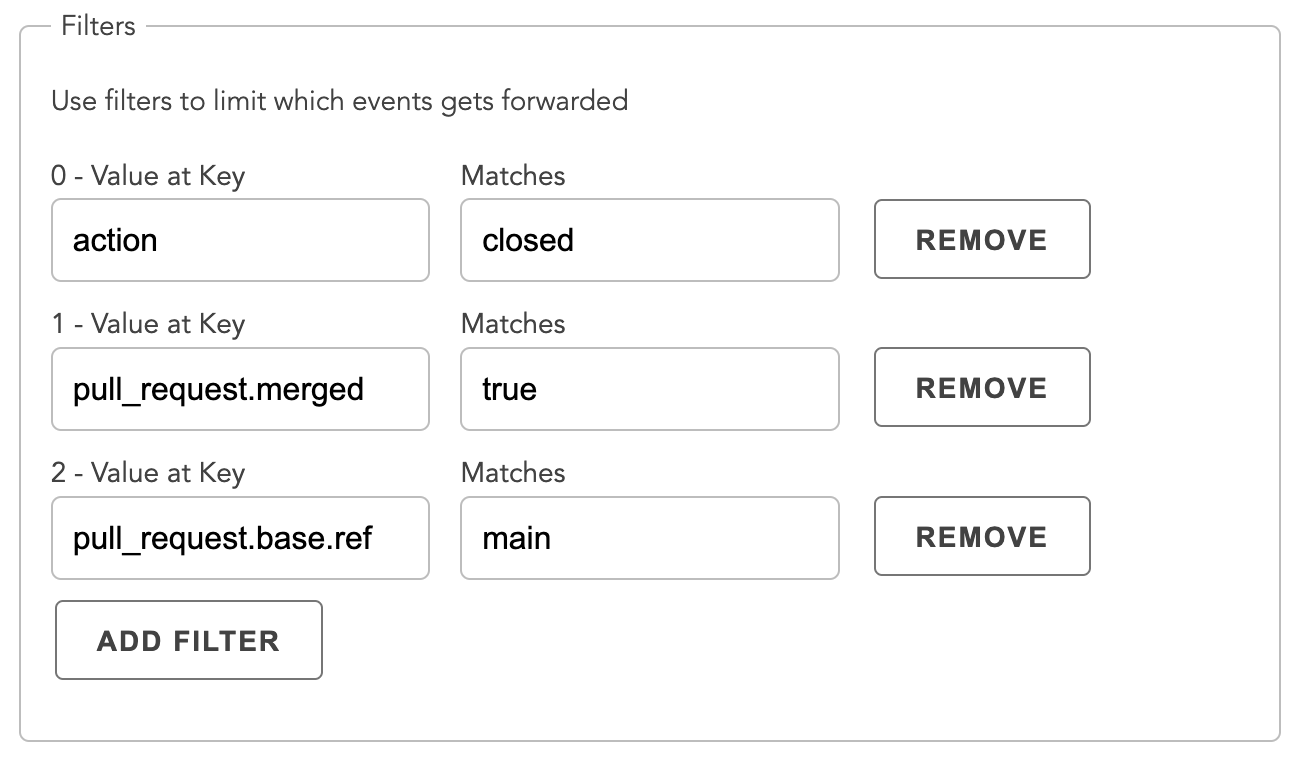Focus the 'pull_request.merged' key field
1304x770 pixels.
(x=240, y=389)
